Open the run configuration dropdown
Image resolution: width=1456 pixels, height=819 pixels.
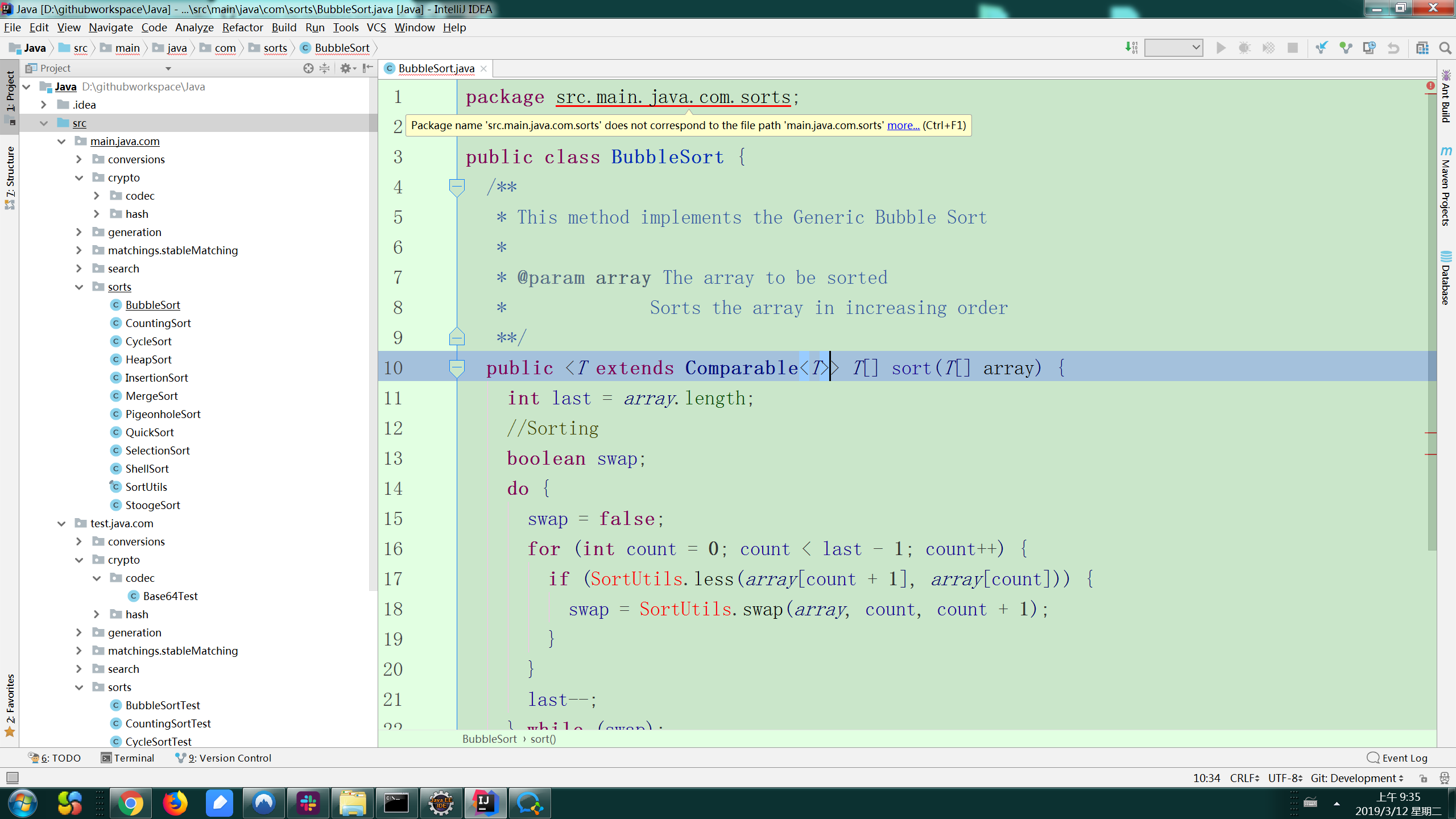[1173, 48]
